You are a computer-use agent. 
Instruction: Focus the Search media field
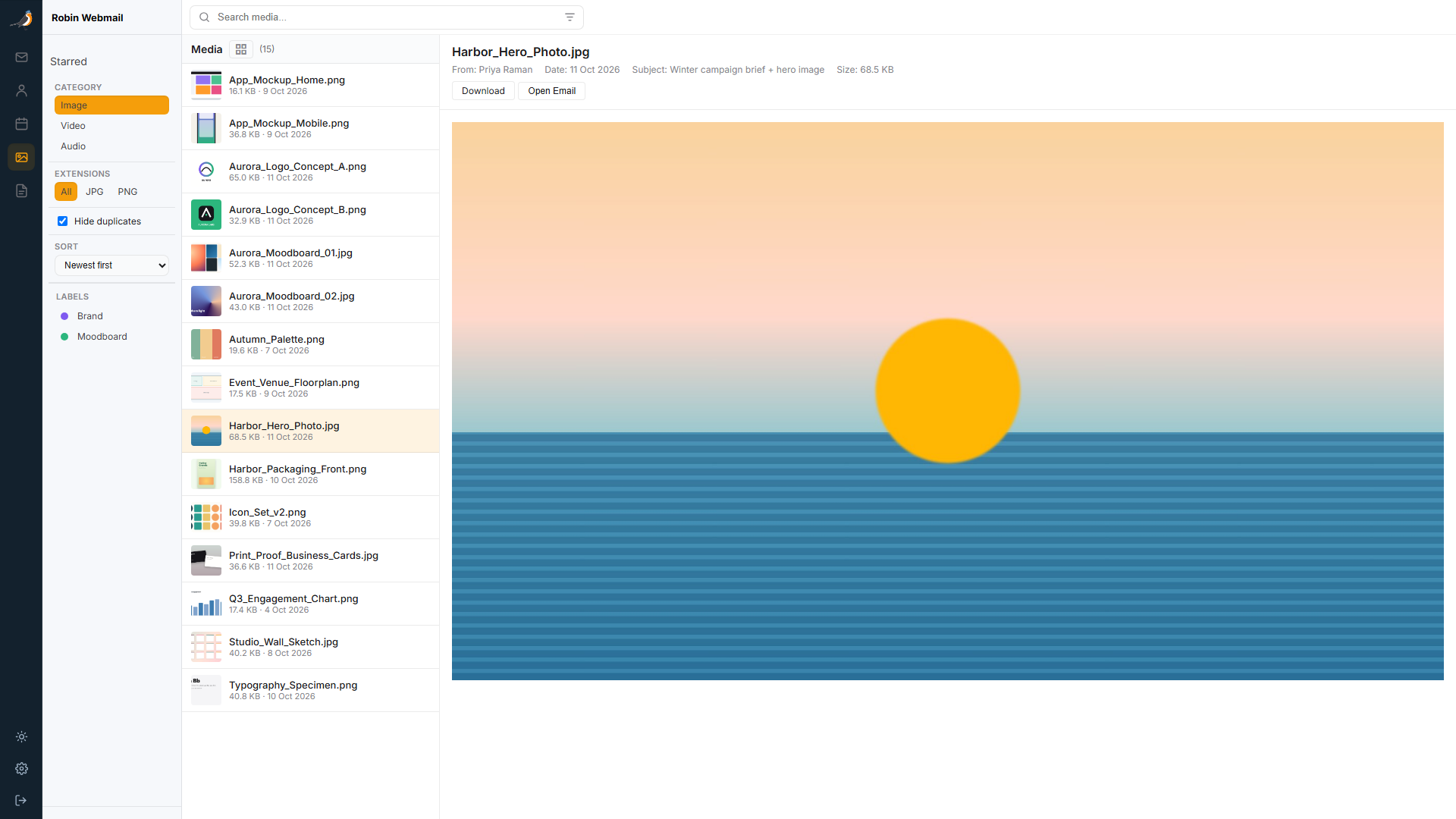387,17
